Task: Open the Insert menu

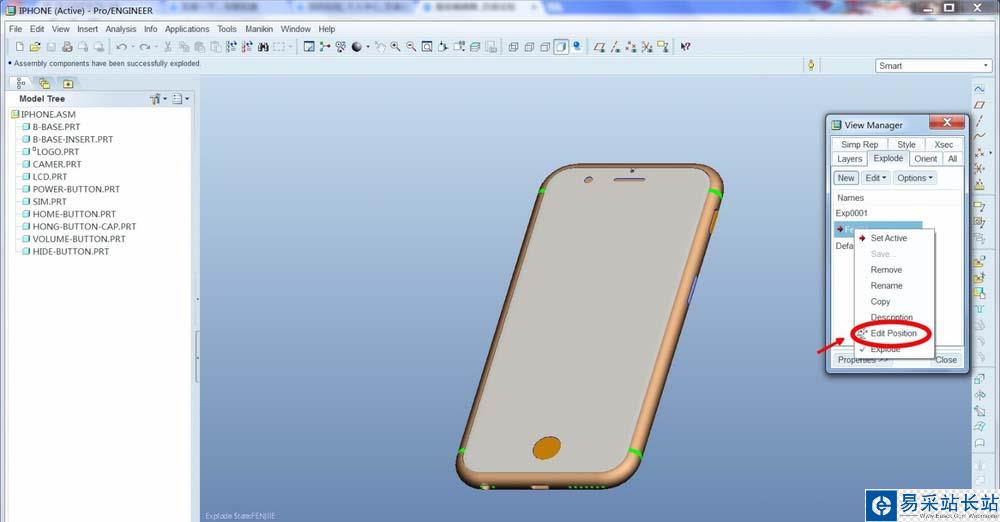Action: point(87,29)
